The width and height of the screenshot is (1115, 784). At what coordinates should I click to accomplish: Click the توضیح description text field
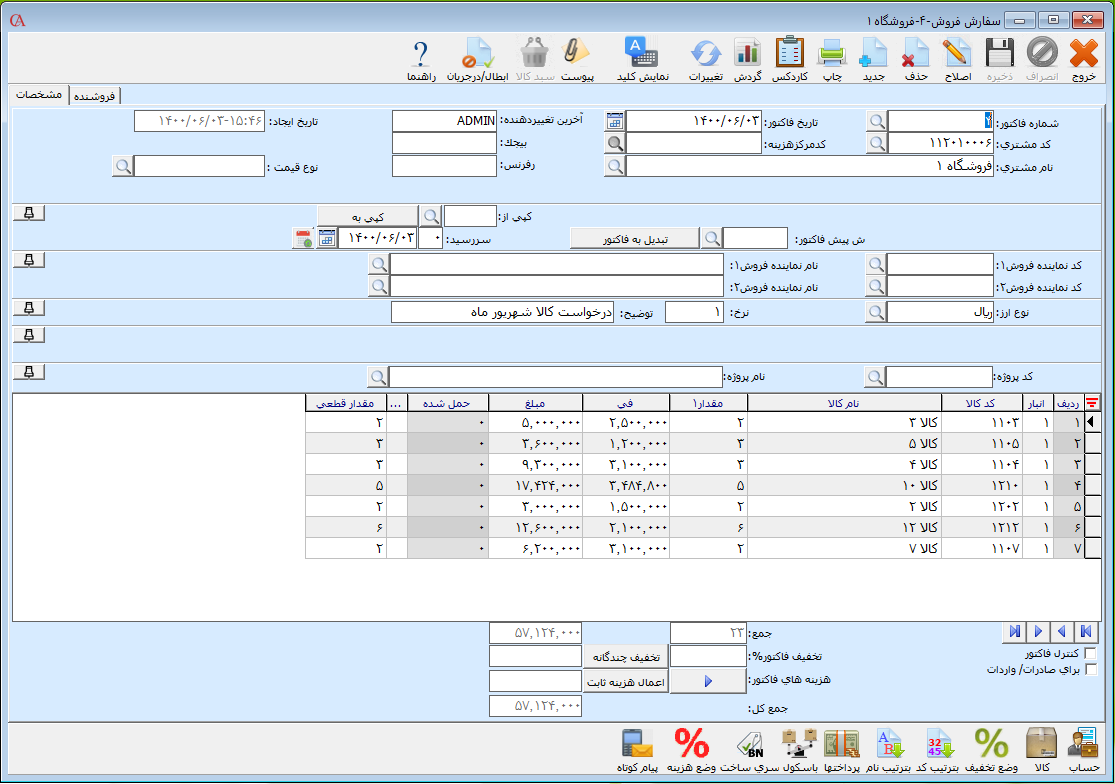[x=500, y=313]
